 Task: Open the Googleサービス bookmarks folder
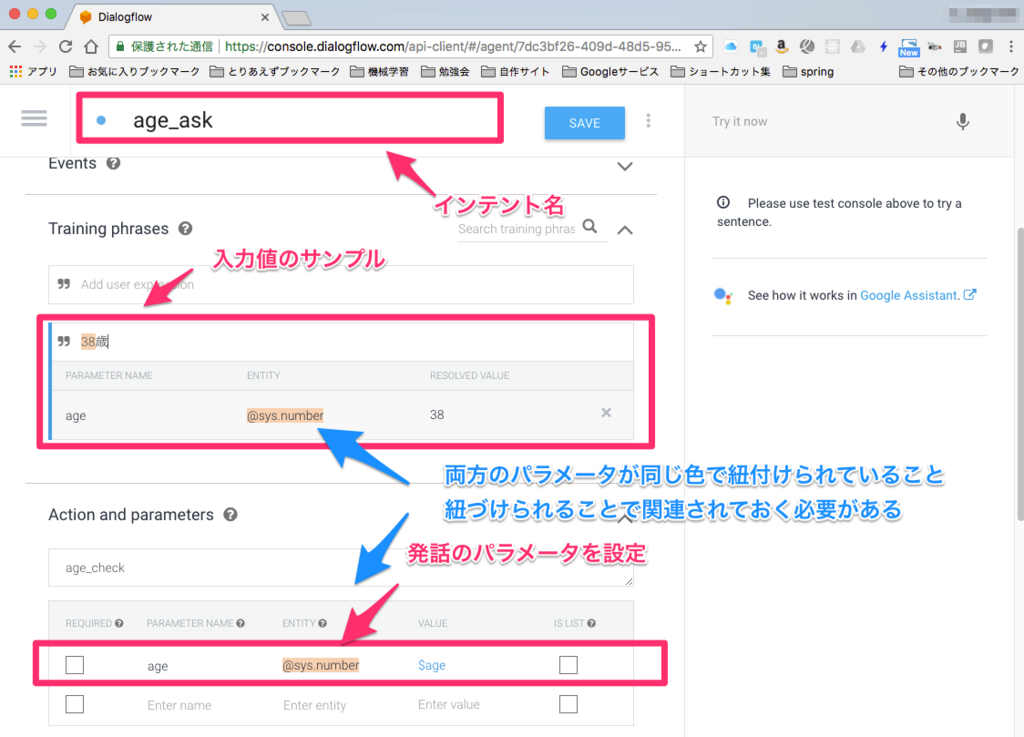(x=610, y=71)
